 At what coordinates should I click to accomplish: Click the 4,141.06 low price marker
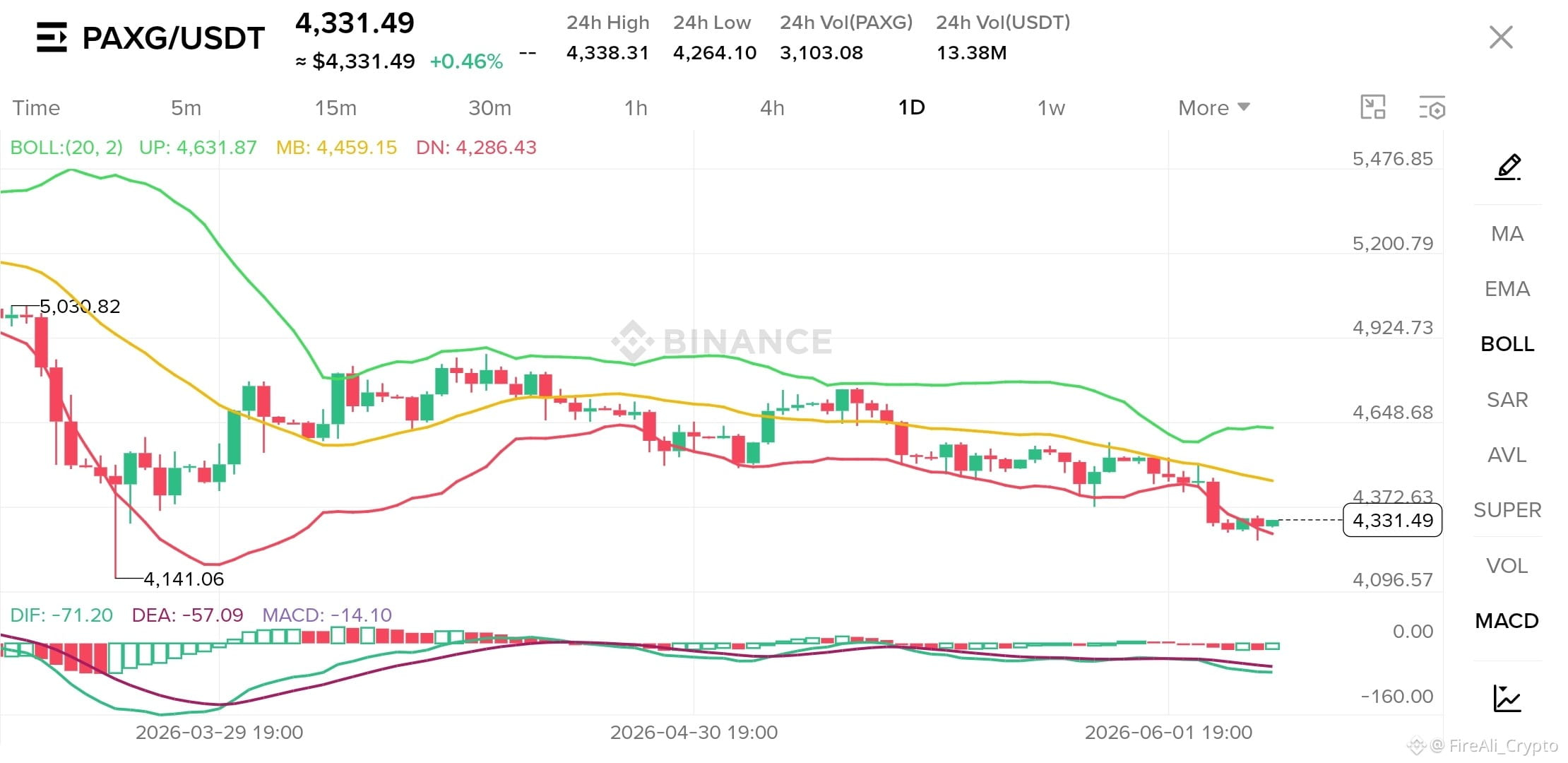[x=184, y=579]
